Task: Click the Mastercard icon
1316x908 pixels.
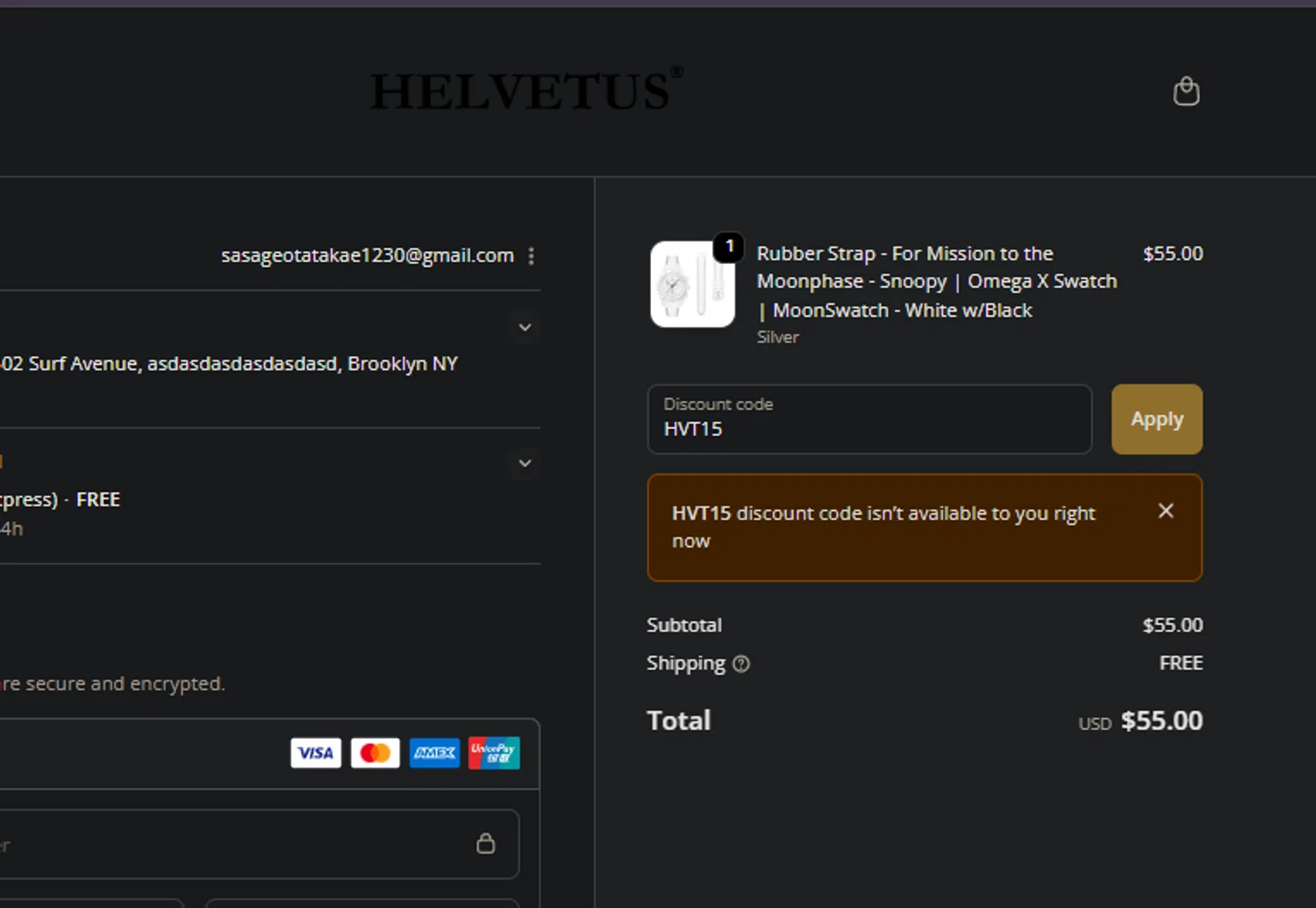Action: [x=375, y=753]
